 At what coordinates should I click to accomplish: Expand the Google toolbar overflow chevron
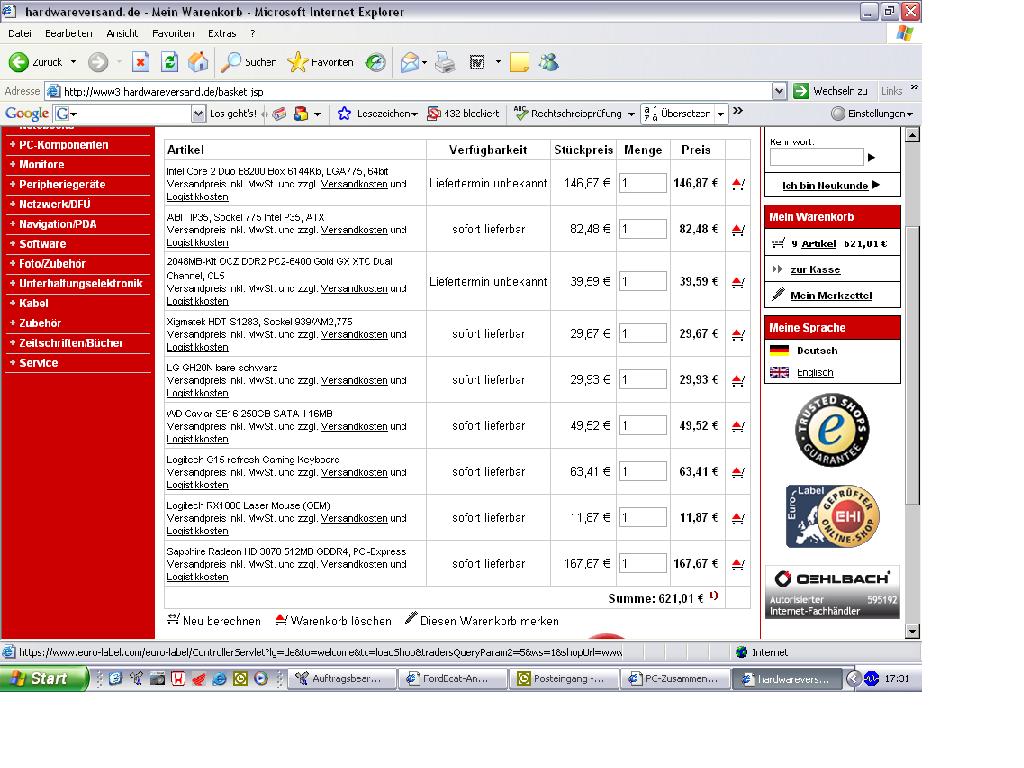point(738,111)
